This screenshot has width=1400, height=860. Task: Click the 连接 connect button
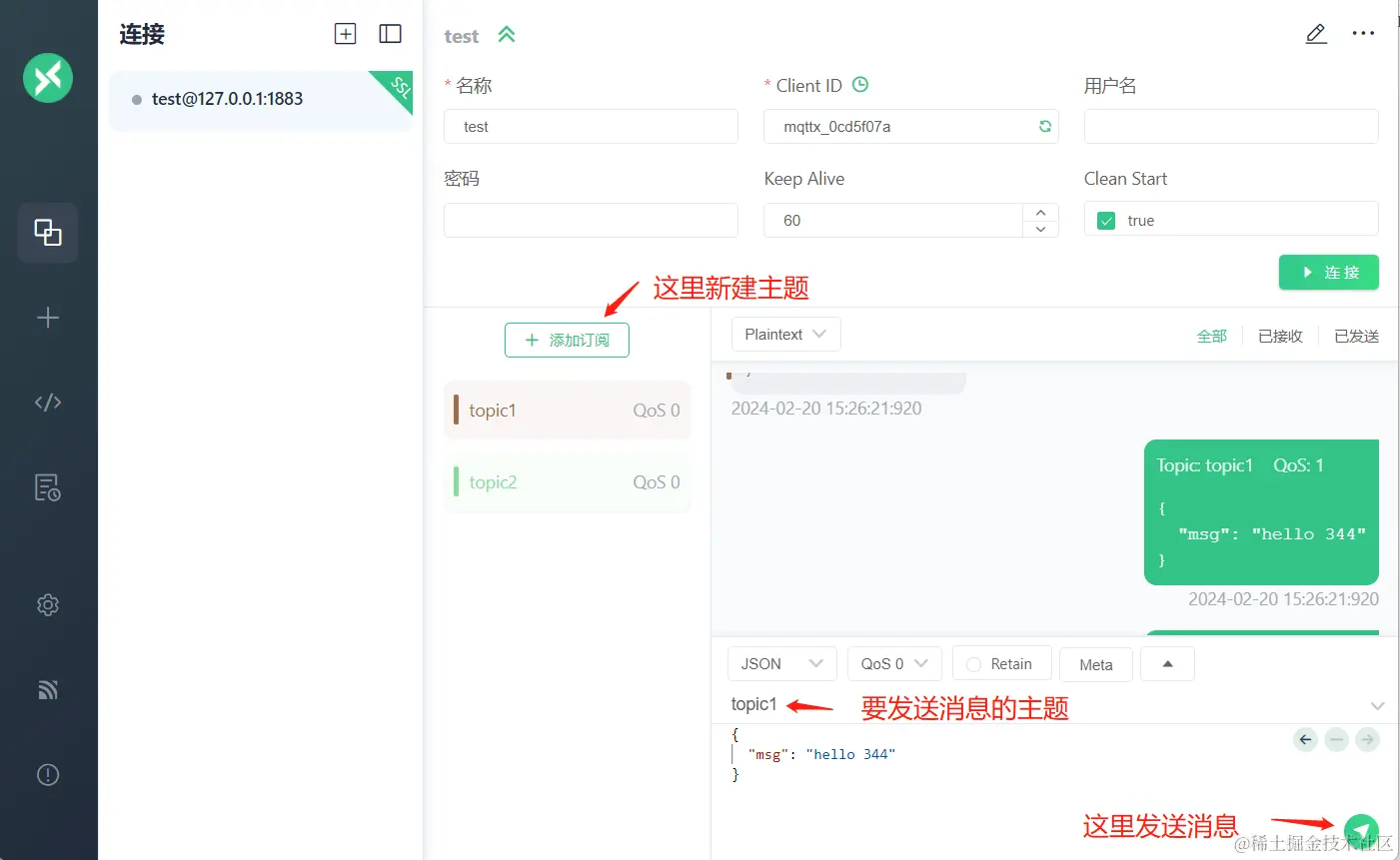[1328, 272]
